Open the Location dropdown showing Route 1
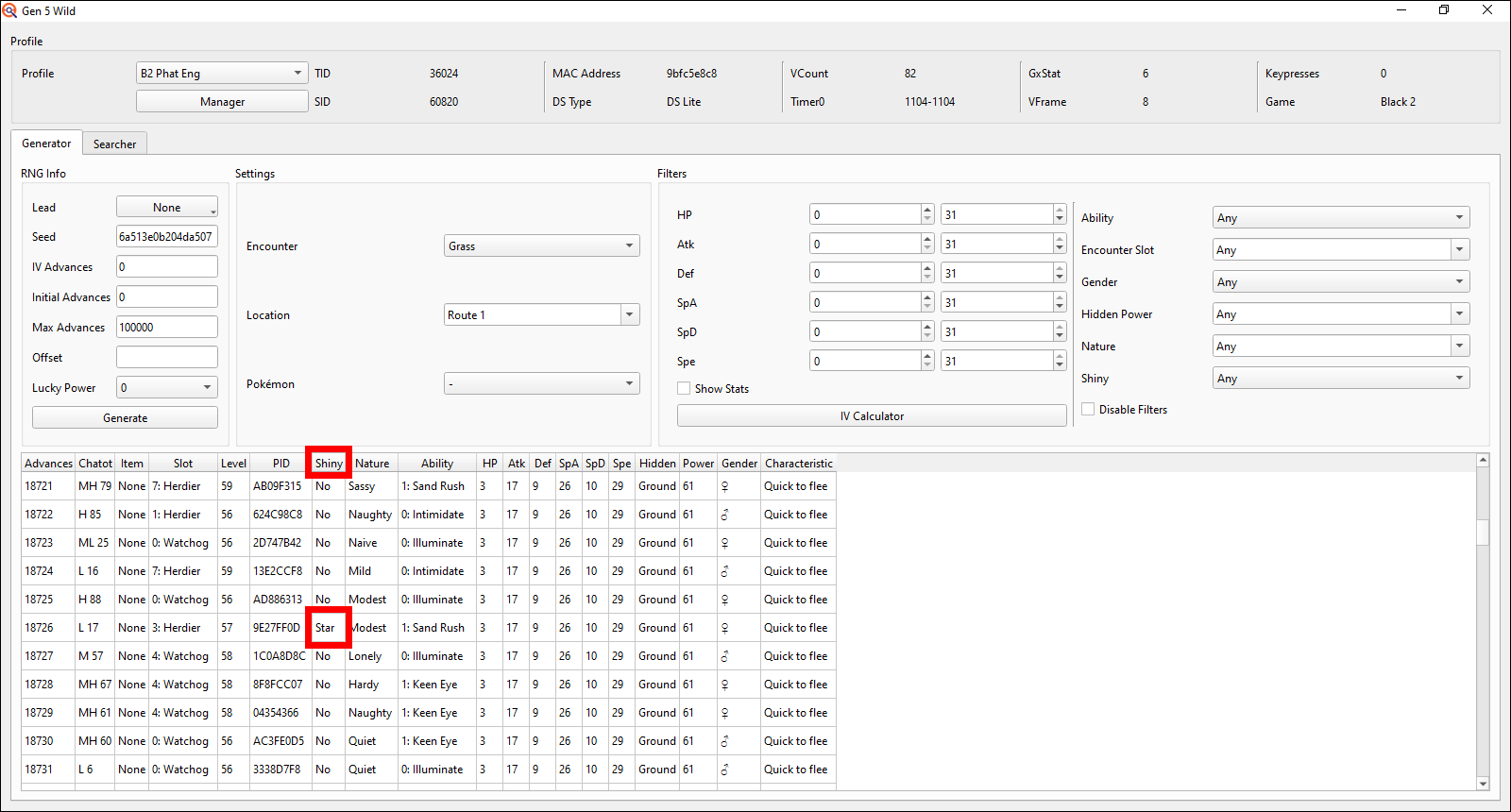 pos(541,315)
